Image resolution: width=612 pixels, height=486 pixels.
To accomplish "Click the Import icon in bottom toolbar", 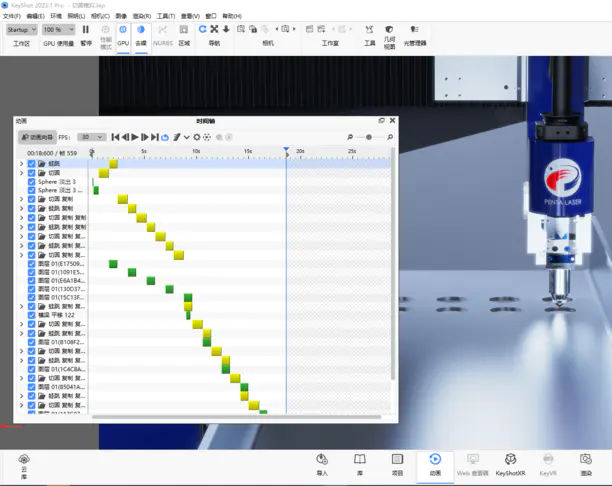I will click(322, 464).
